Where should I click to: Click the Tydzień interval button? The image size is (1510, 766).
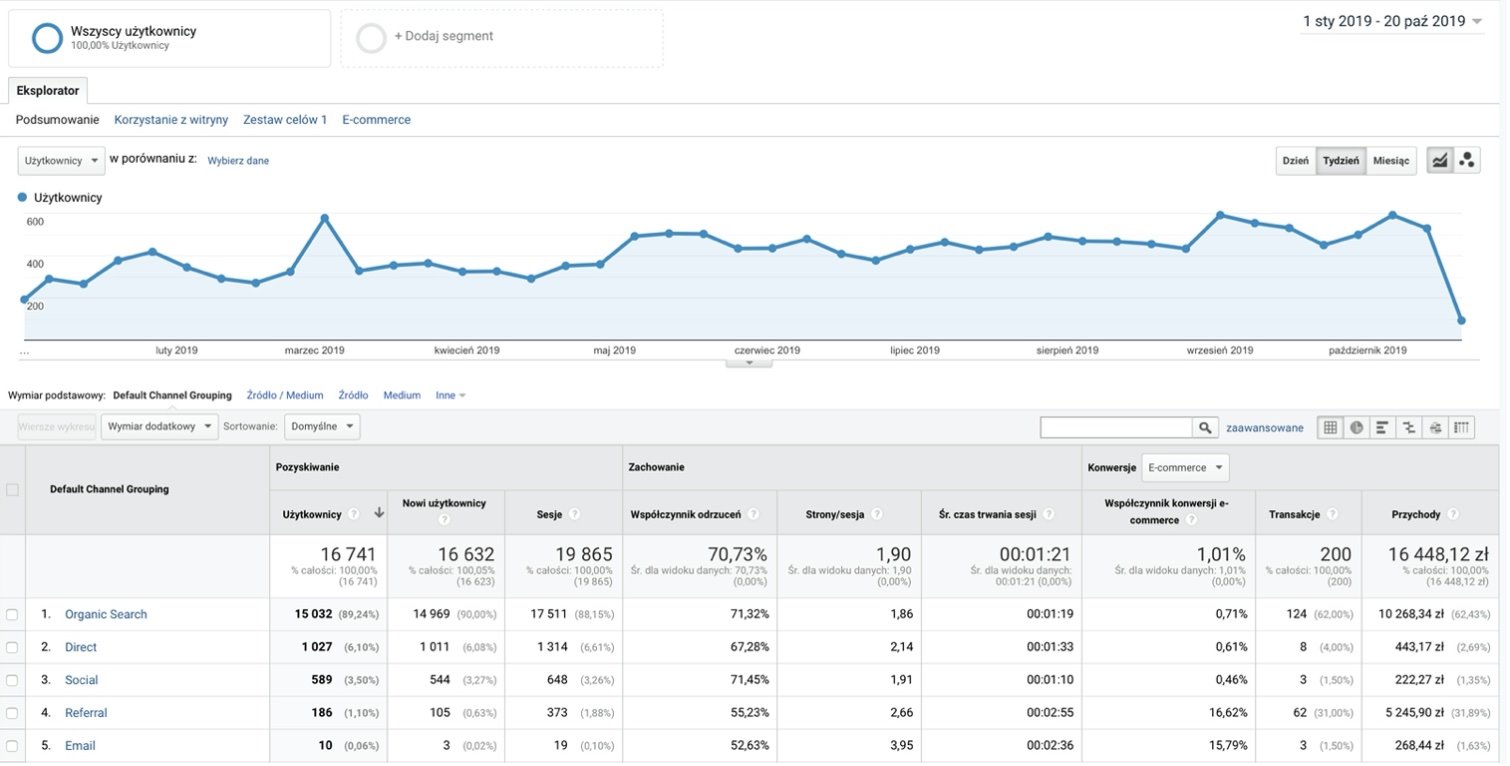[1341, 161]
